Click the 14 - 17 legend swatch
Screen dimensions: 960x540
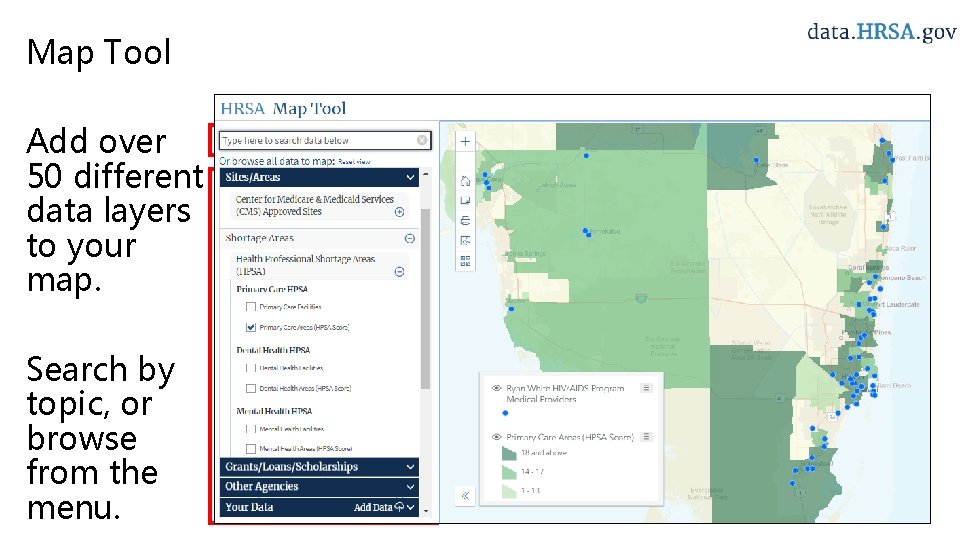[x=509, y=471]
